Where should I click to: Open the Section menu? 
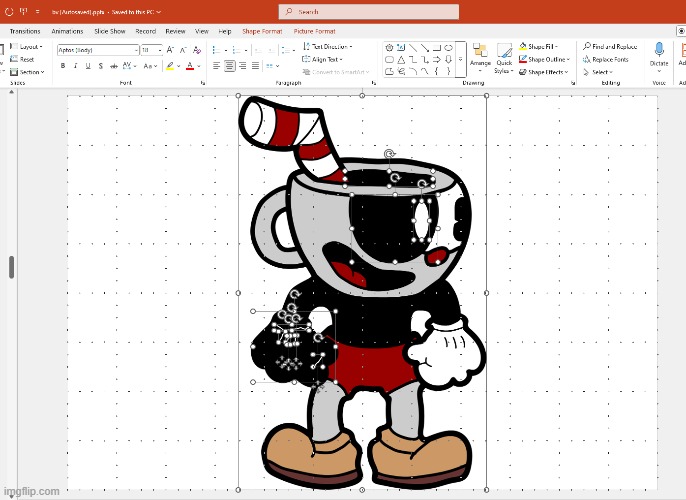pyautogui.click(x=27, y=72)
